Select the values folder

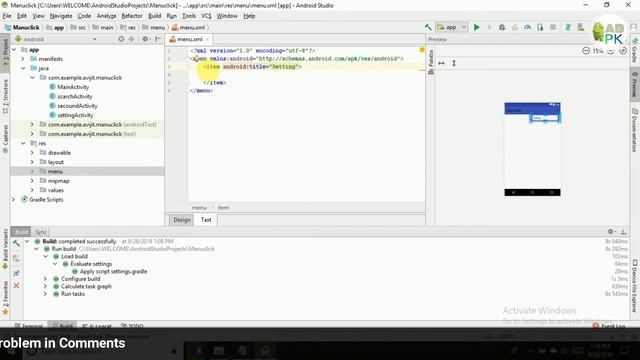(x=56, y=190)
